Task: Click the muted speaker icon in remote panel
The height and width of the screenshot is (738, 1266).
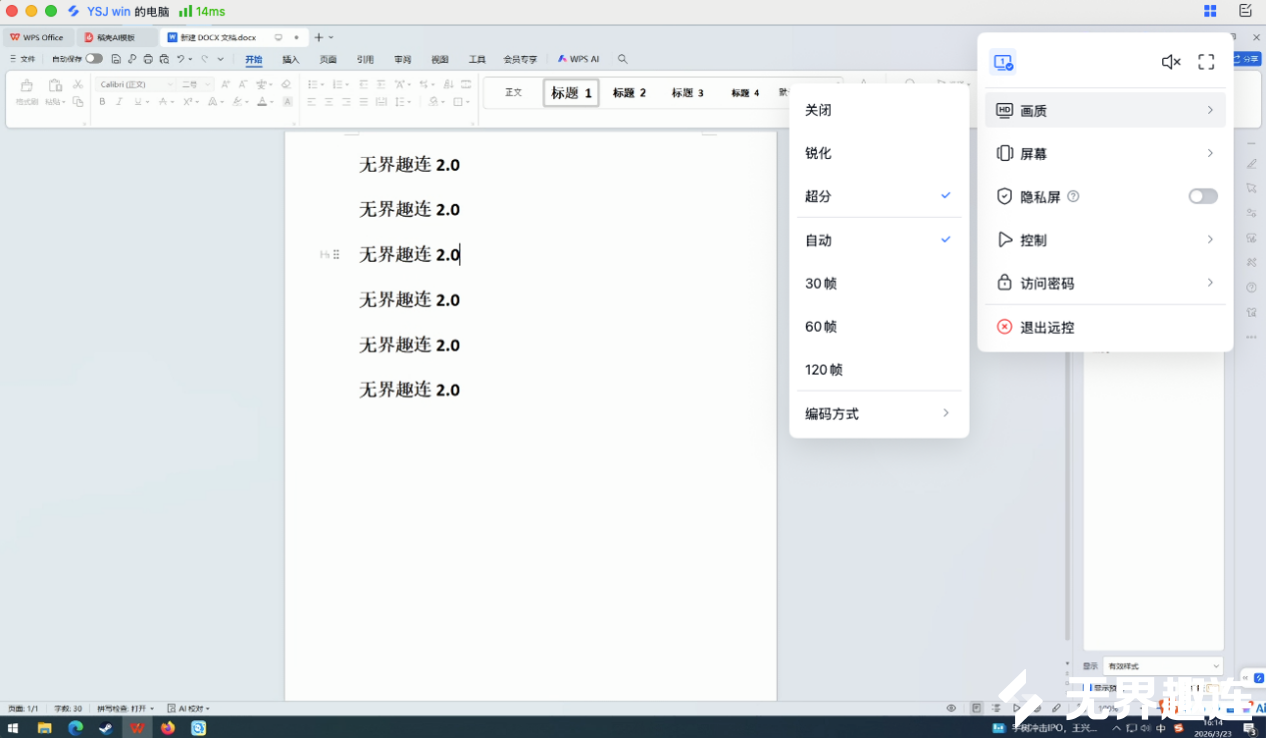Action: click(1170, 62)
